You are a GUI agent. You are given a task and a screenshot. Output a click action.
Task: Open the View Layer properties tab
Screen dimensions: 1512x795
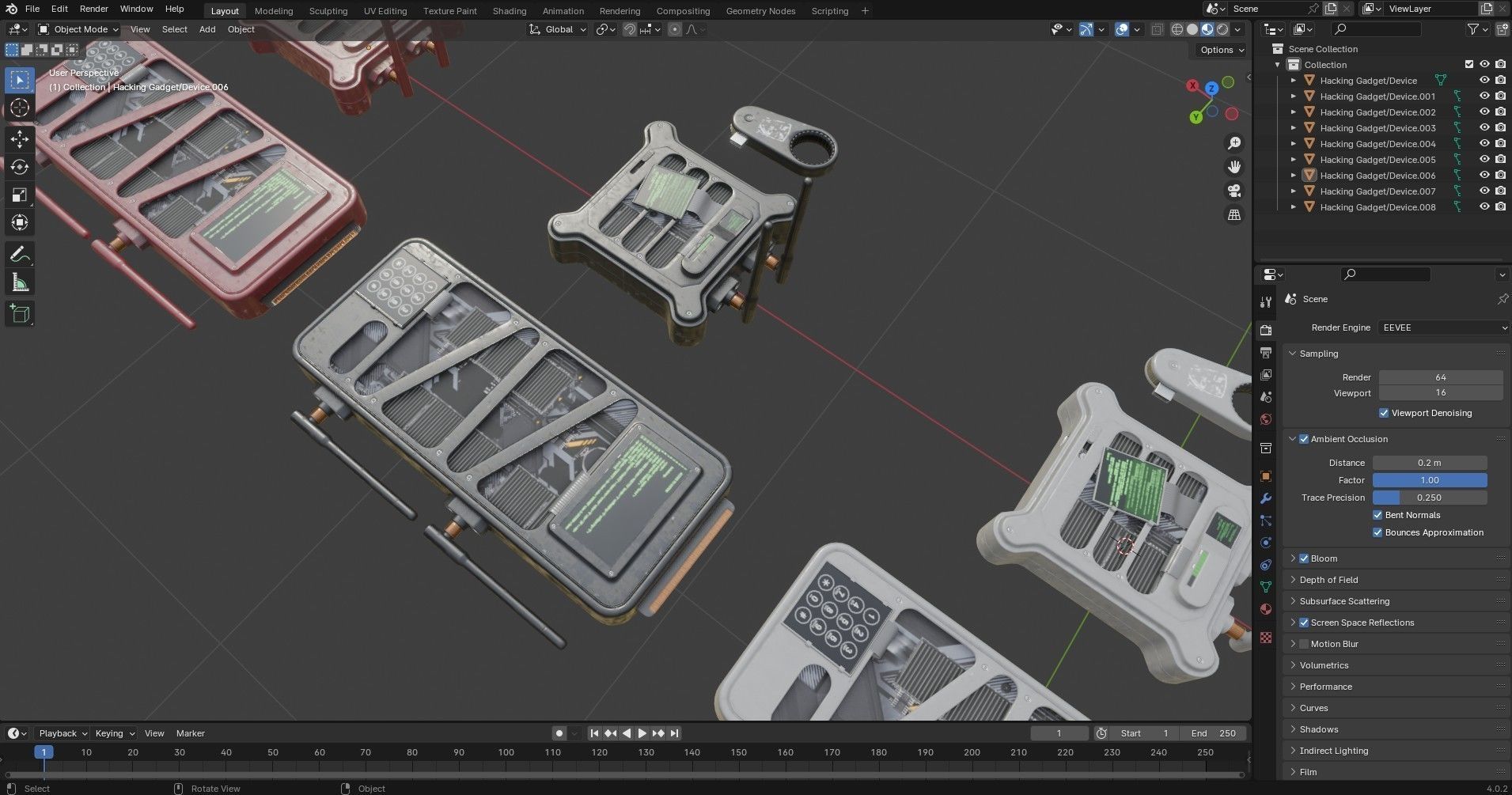click(1266, 374)
